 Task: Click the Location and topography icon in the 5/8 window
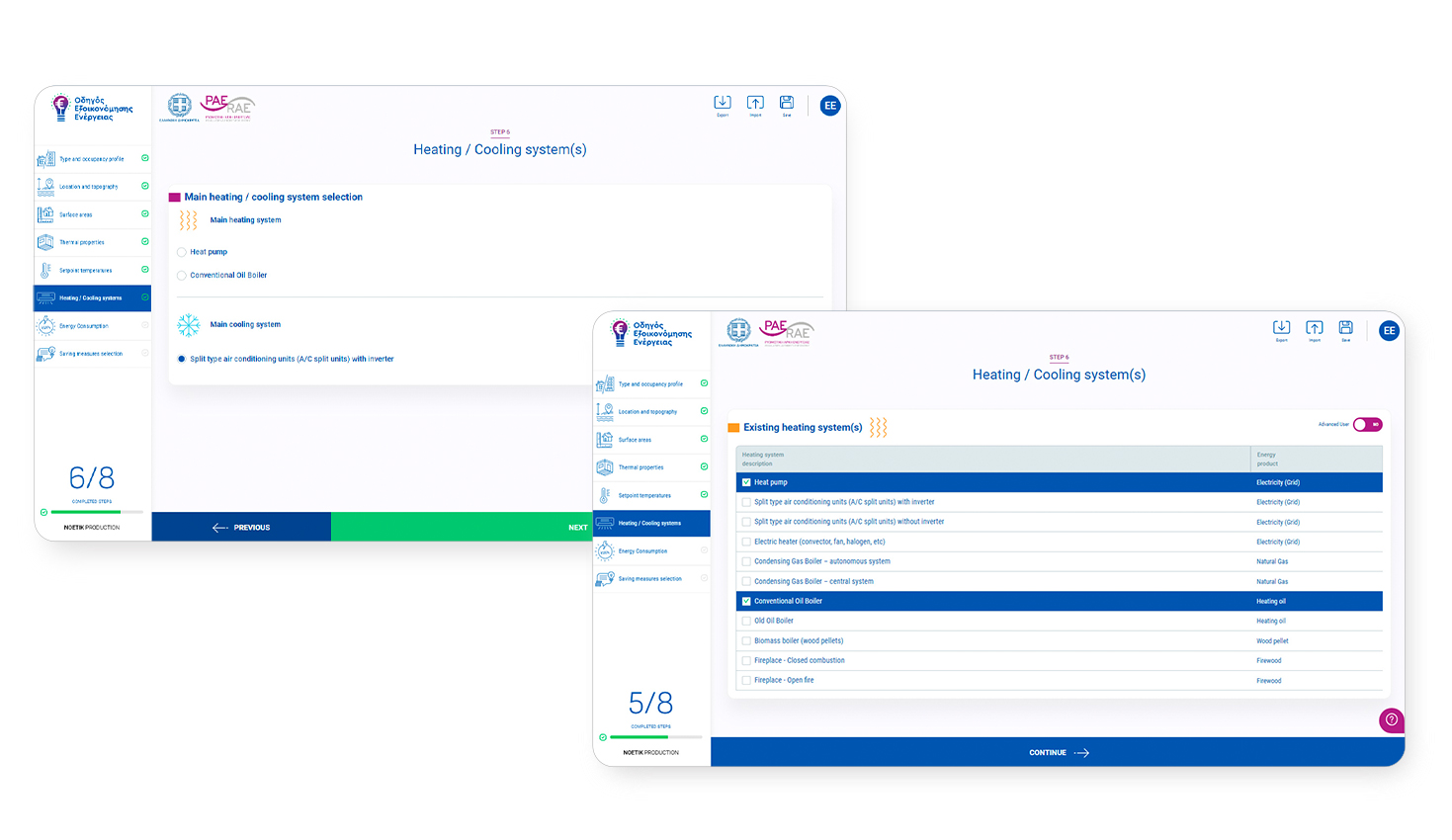click(605, 411)
